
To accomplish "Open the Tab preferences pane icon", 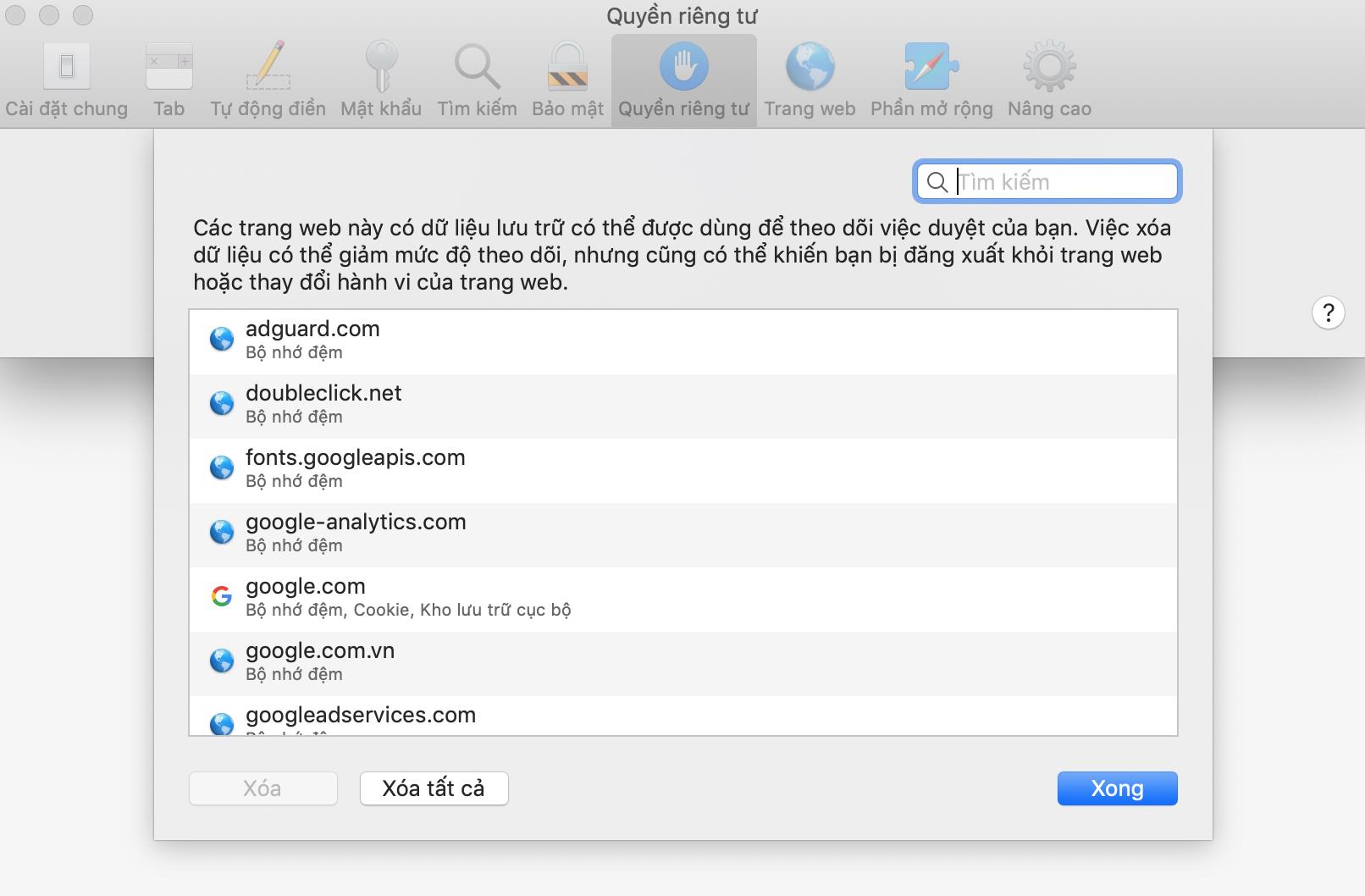I will (x=169, y=68).
